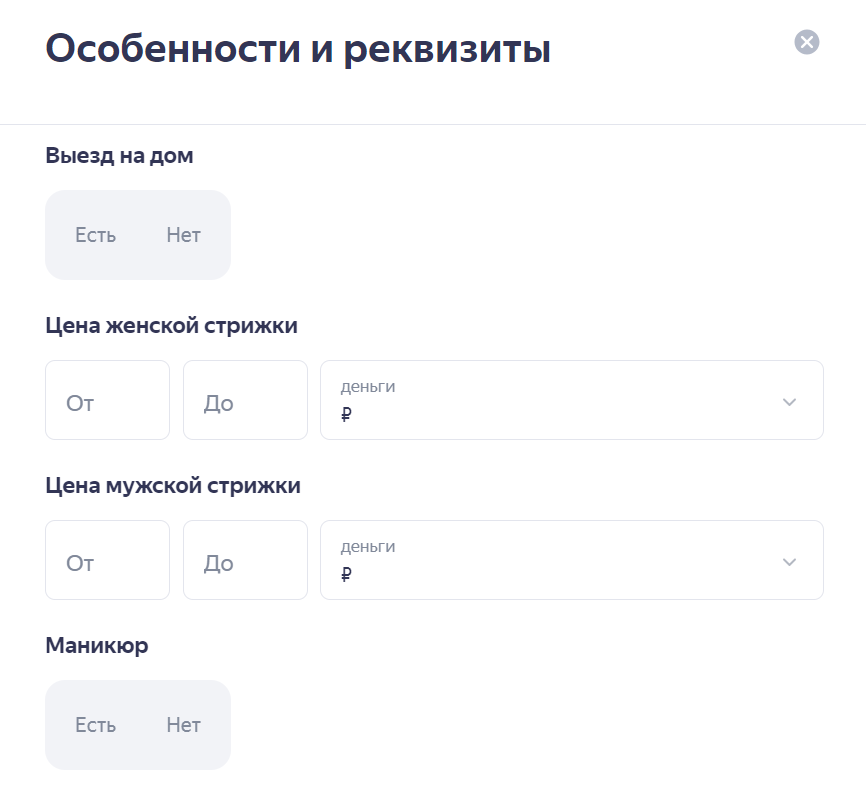Expand the chevron next to the second деньги field

click(x=788, y=560)
